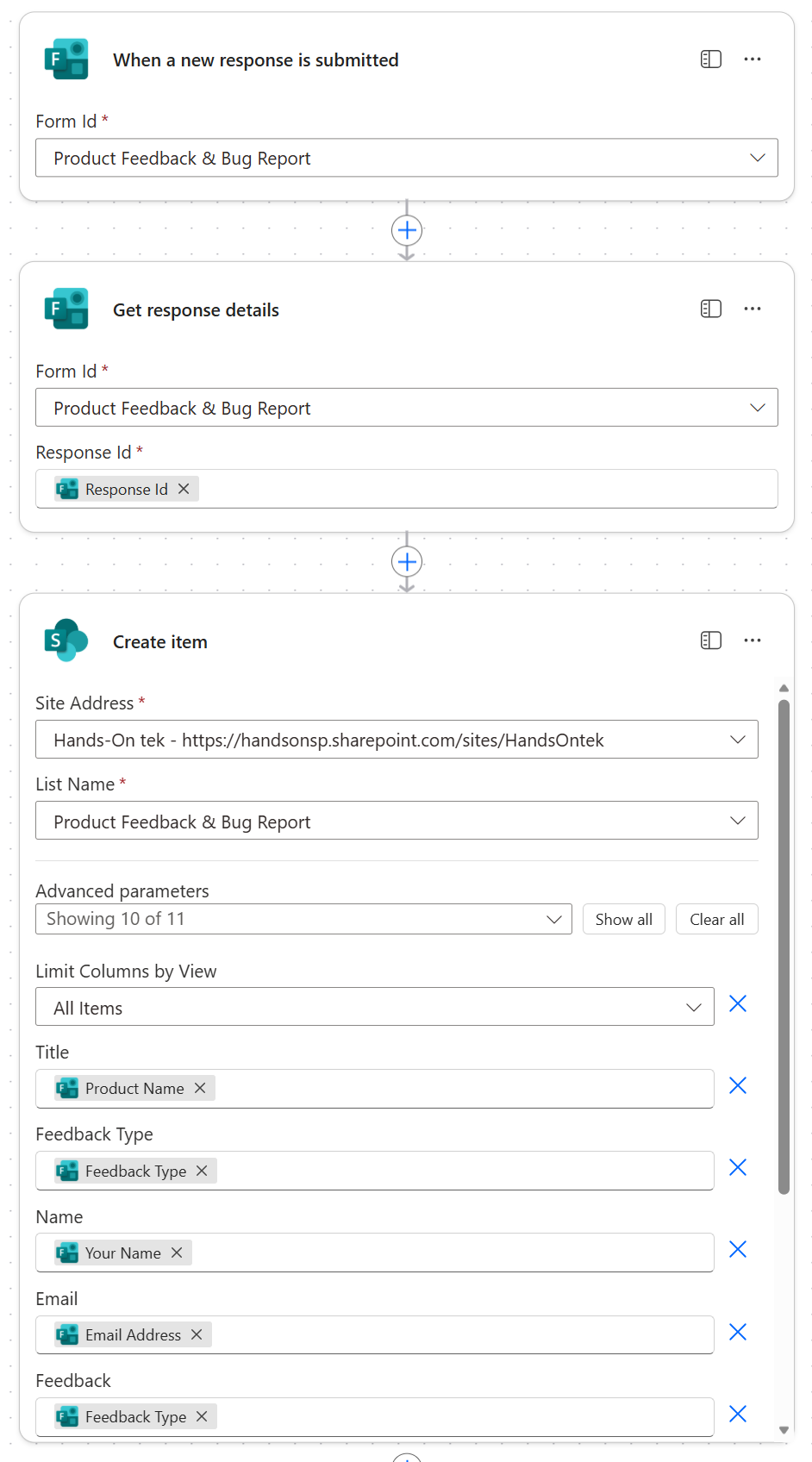Screen dimensions: 812x1462
Task: Click the SharePoint Create item icon
Action: point(66,640)
